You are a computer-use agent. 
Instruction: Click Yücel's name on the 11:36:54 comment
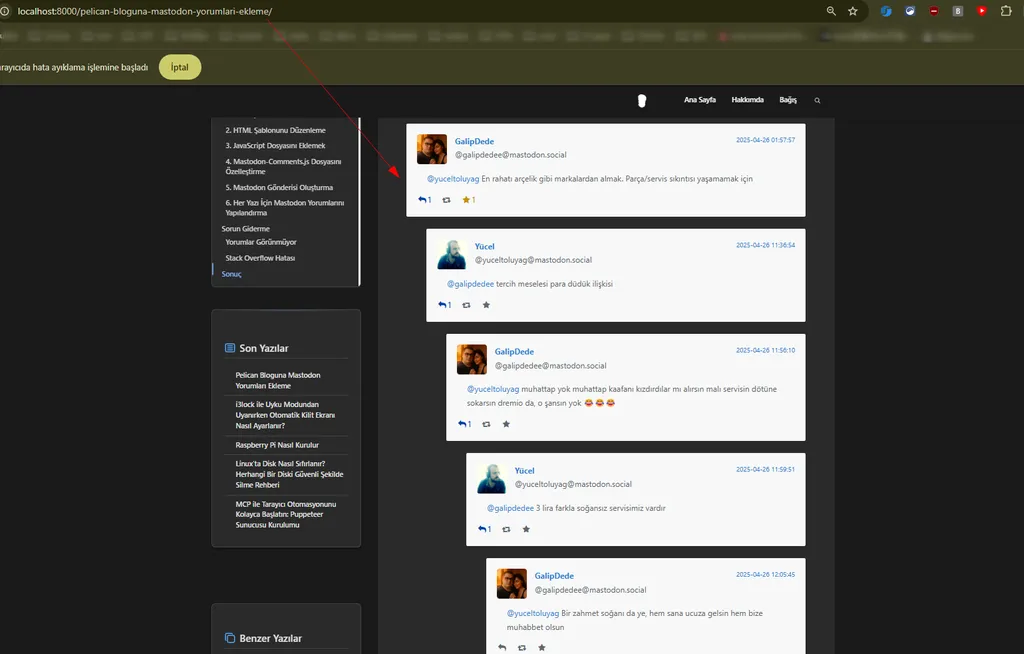(x=485, y=246)
